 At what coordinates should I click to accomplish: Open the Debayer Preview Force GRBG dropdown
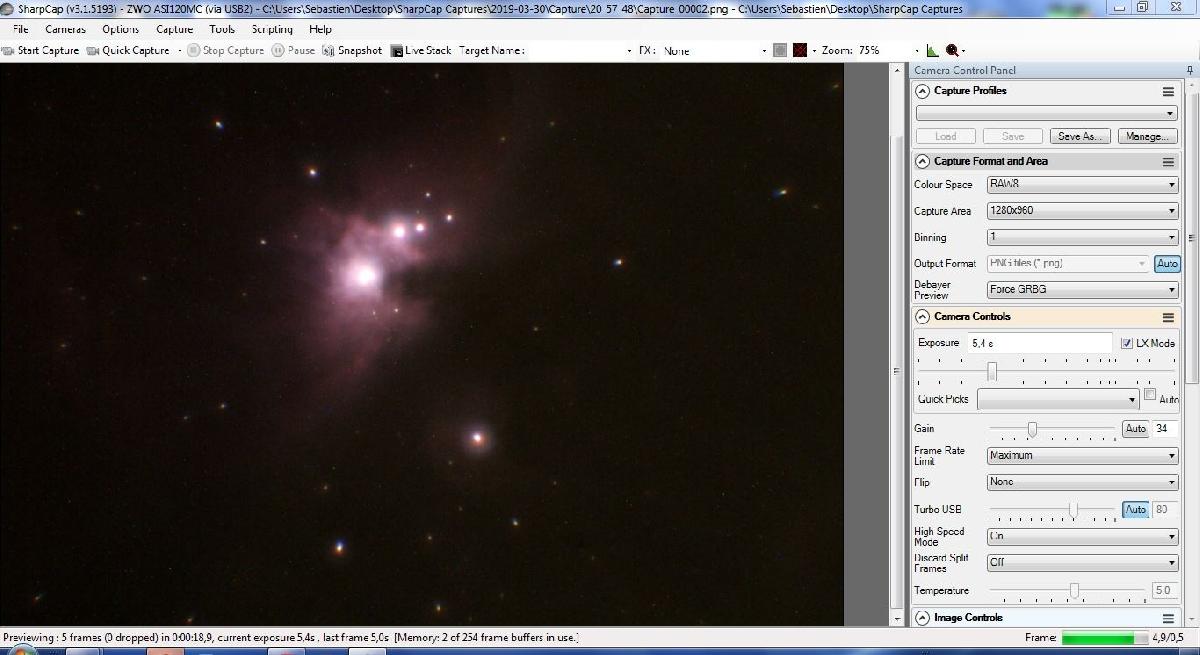click(x=1083, y=290)
